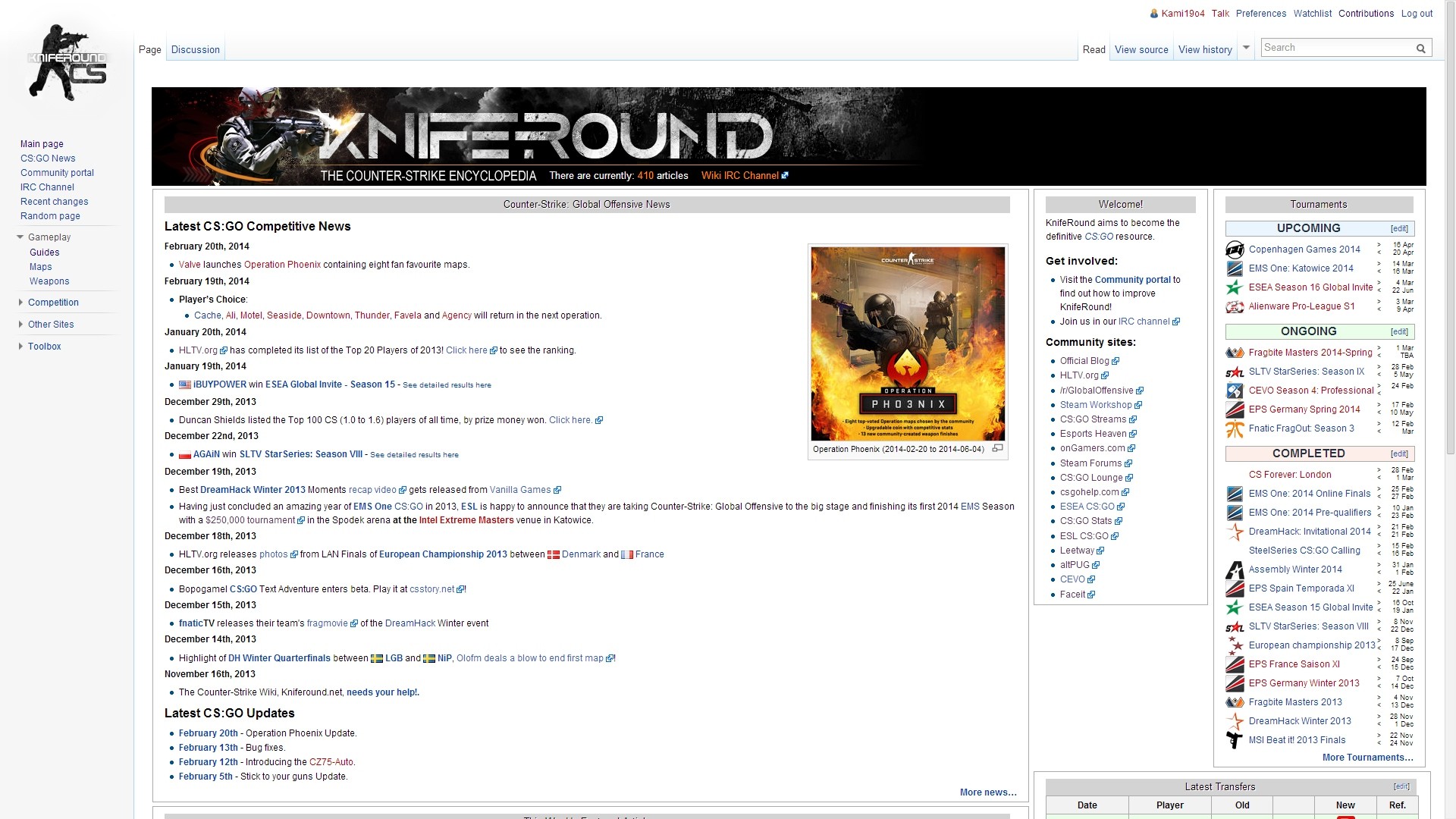Click the France flag icon in news
Image resolution: width=1456 pixels, height=819 pixels.
tap(627, 555)
